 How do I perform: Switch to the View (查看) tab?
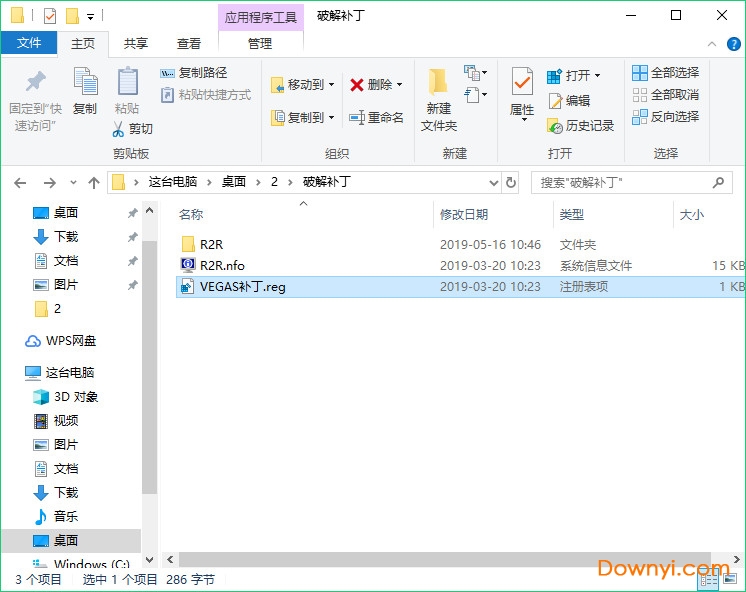tap(189, 44)
